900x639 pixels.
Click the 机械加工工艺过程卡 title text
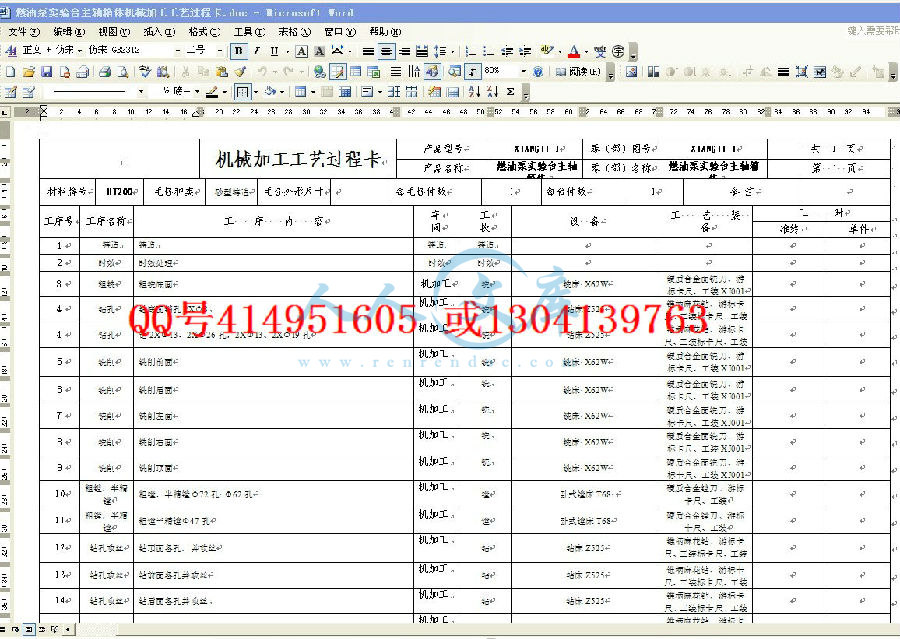[298, 159]
